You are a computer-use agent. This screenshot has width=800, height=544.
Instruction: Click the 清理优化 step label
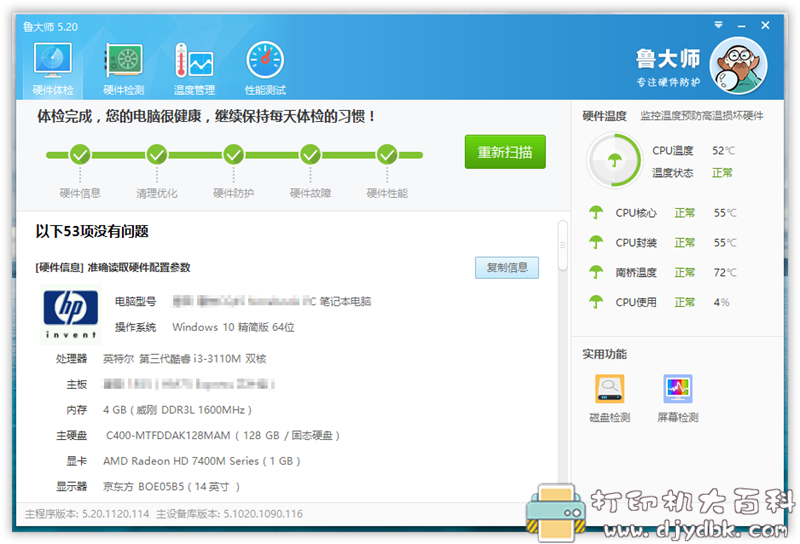tap(157, 193)
